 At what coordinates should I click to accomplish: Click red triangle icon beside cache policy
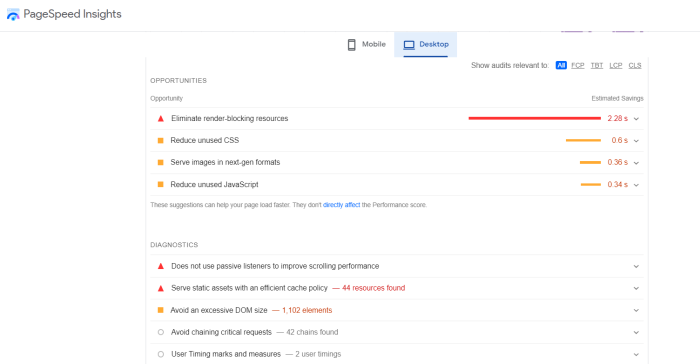pyautogui.click(x=161, y=289)
